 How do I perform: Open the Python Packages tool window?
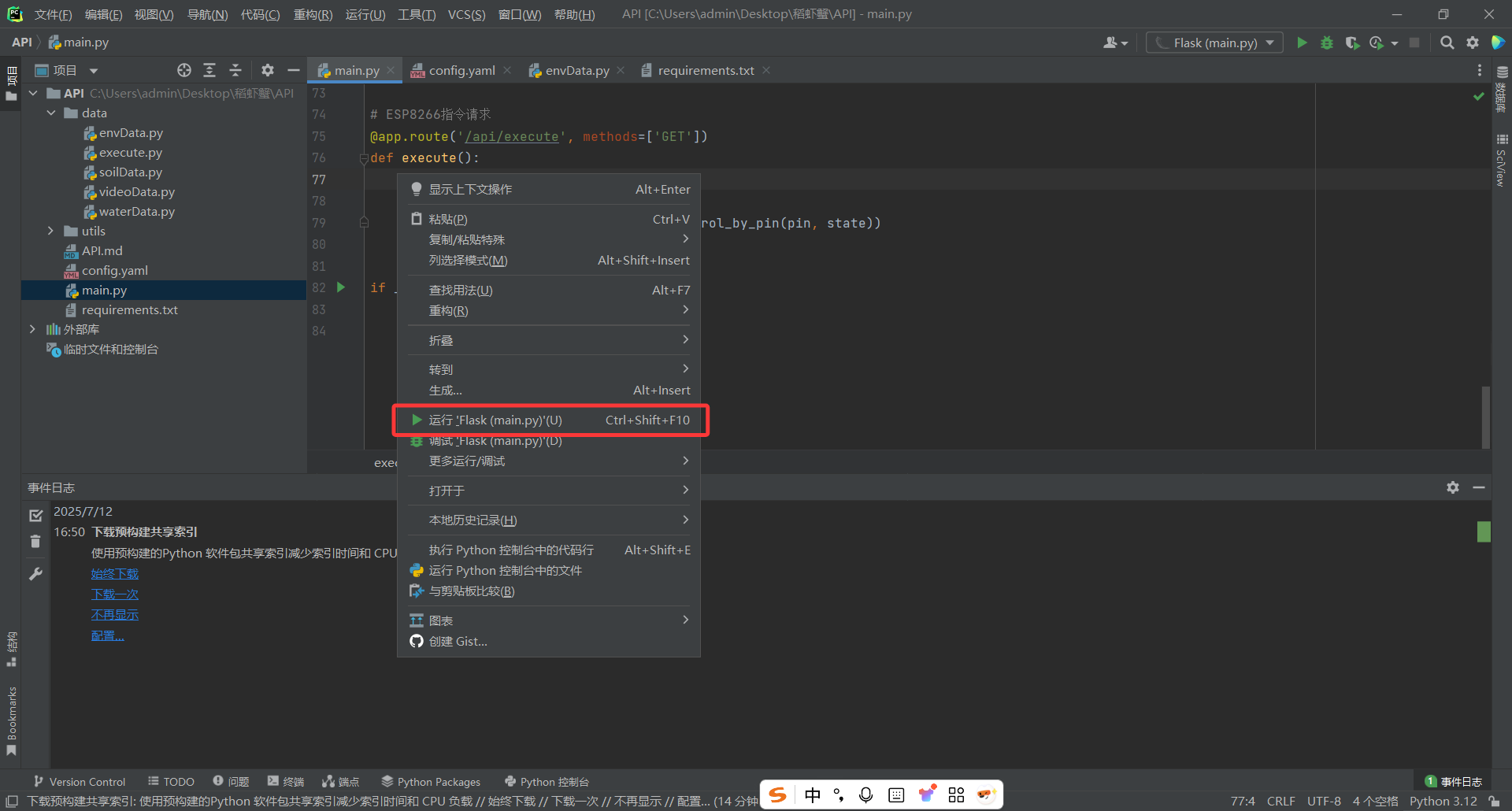coord(431,781)
